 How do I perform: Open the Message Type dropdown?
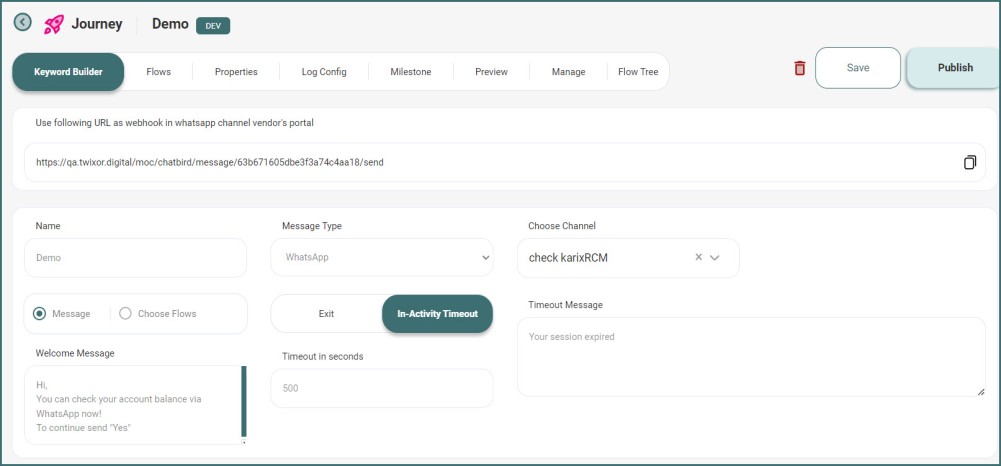pyautogui.click(x=381, y=257)
